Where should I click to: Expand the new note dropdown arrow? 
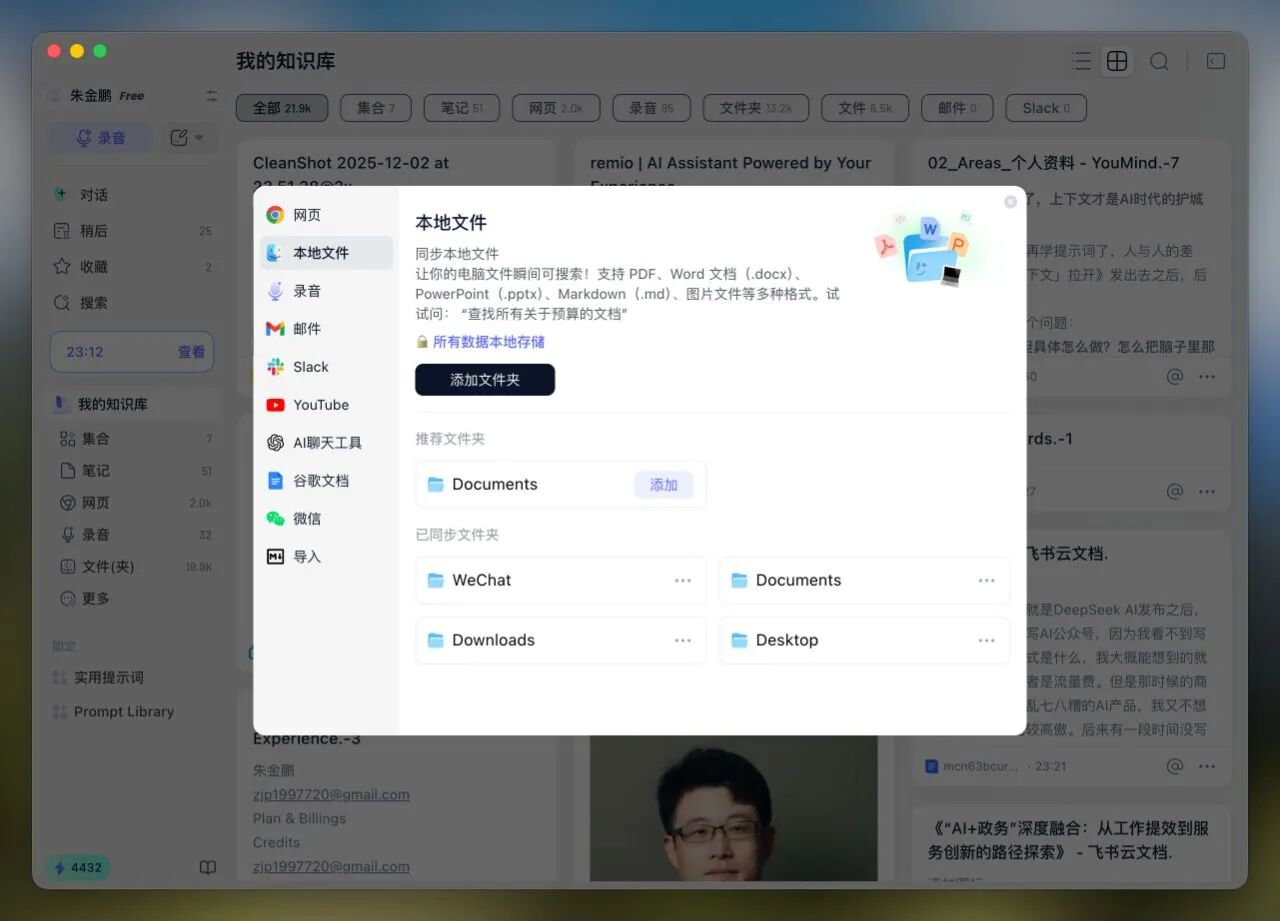(199, 138)
